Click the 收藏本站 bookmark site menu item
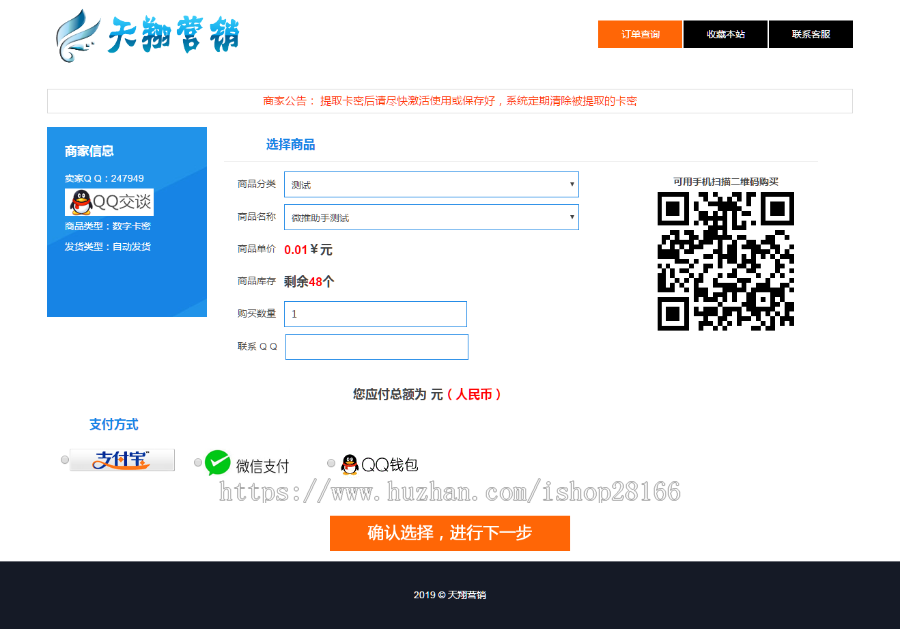The width and height of the screenshot is (900, 629). pyautogui.click(x=725, y=33)
